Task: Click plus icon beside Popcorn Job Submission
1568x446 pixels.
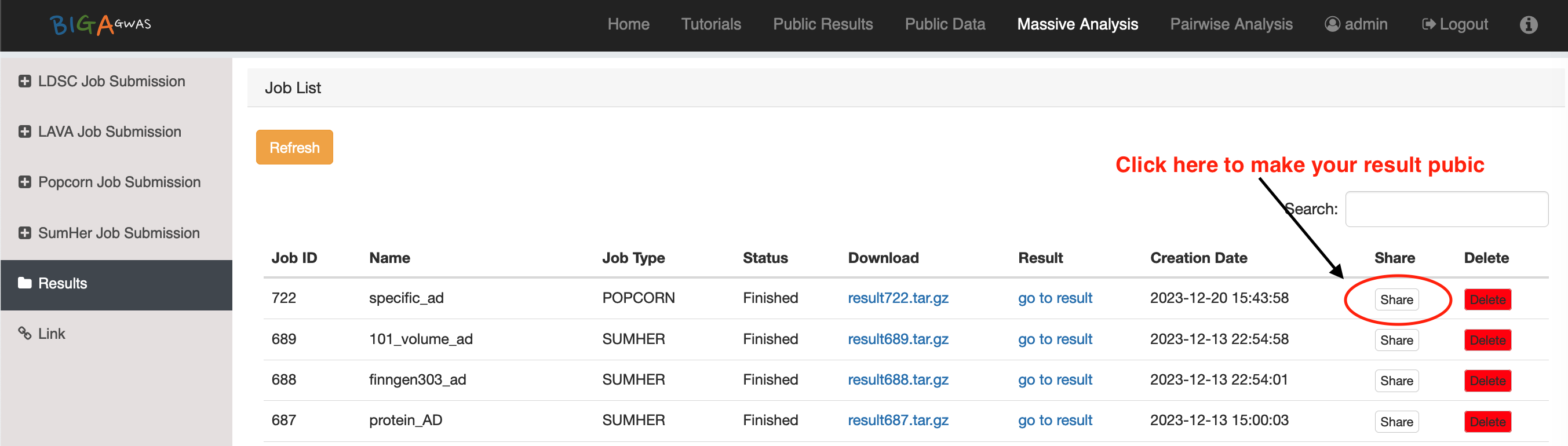Action: 24,182
